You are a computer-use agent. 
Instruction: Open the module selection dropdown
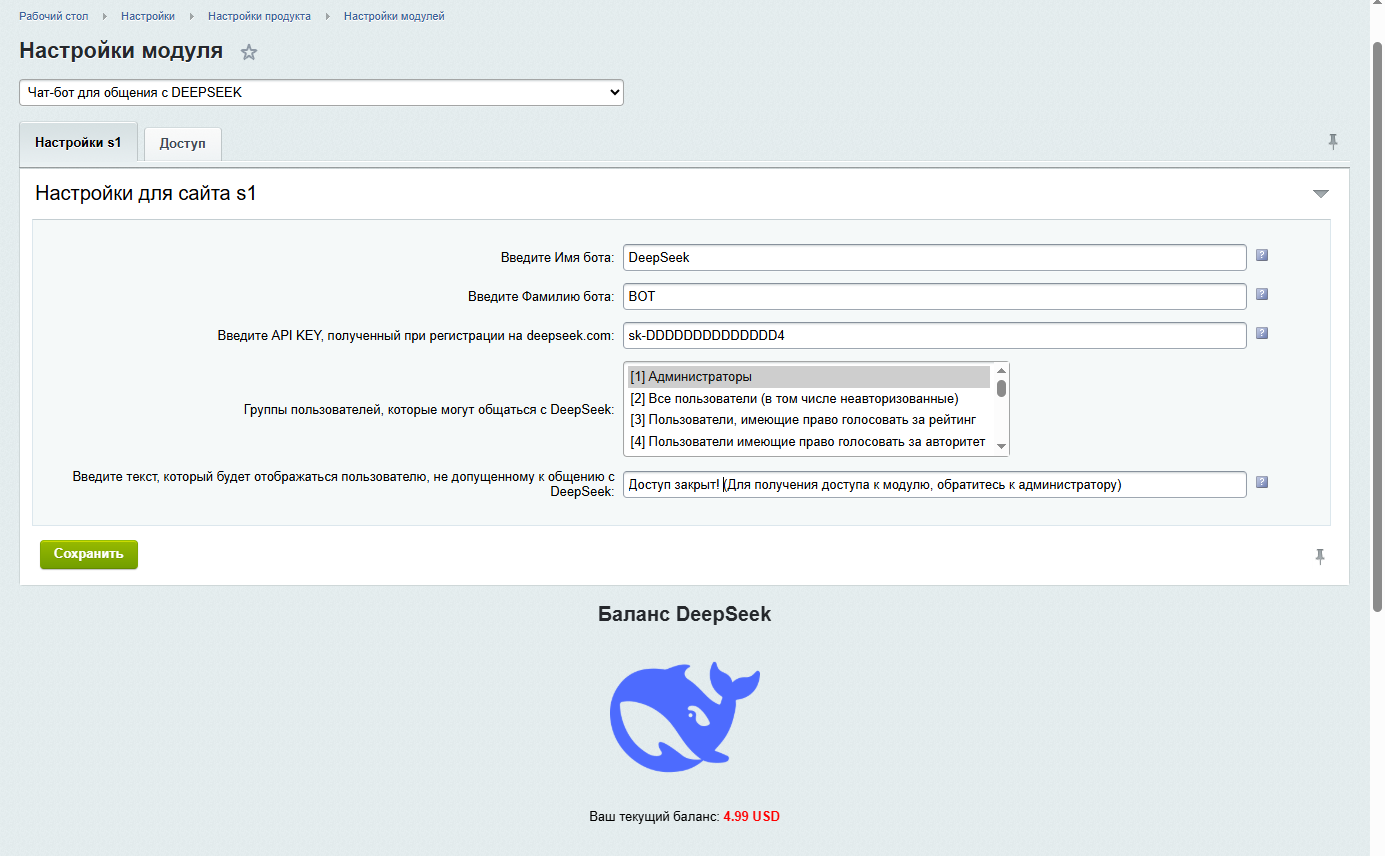(x=321, y=92)
